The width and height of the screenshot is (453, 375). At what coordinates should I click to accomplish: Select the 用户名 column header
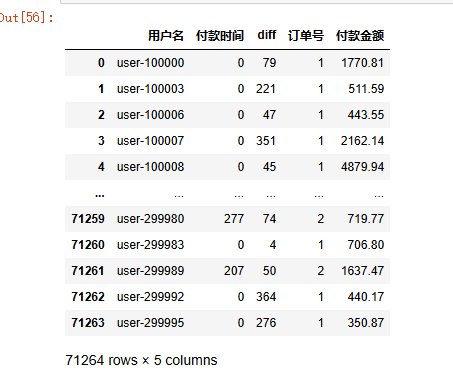point(166,35)
